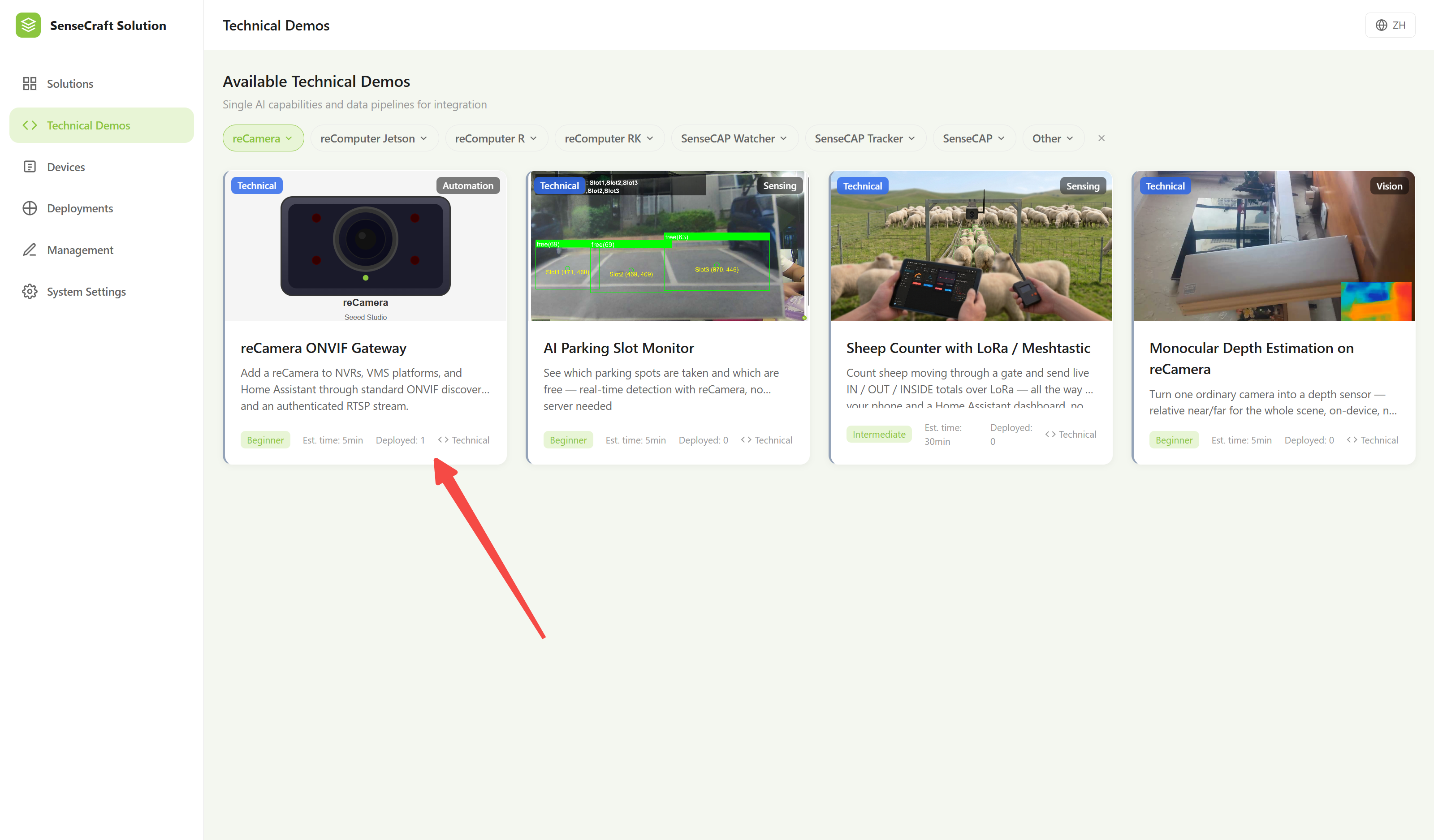Expand the Other filter dropdown arrow
This screenshot has width=1434, height=840.
click(x=1070, y=138)
